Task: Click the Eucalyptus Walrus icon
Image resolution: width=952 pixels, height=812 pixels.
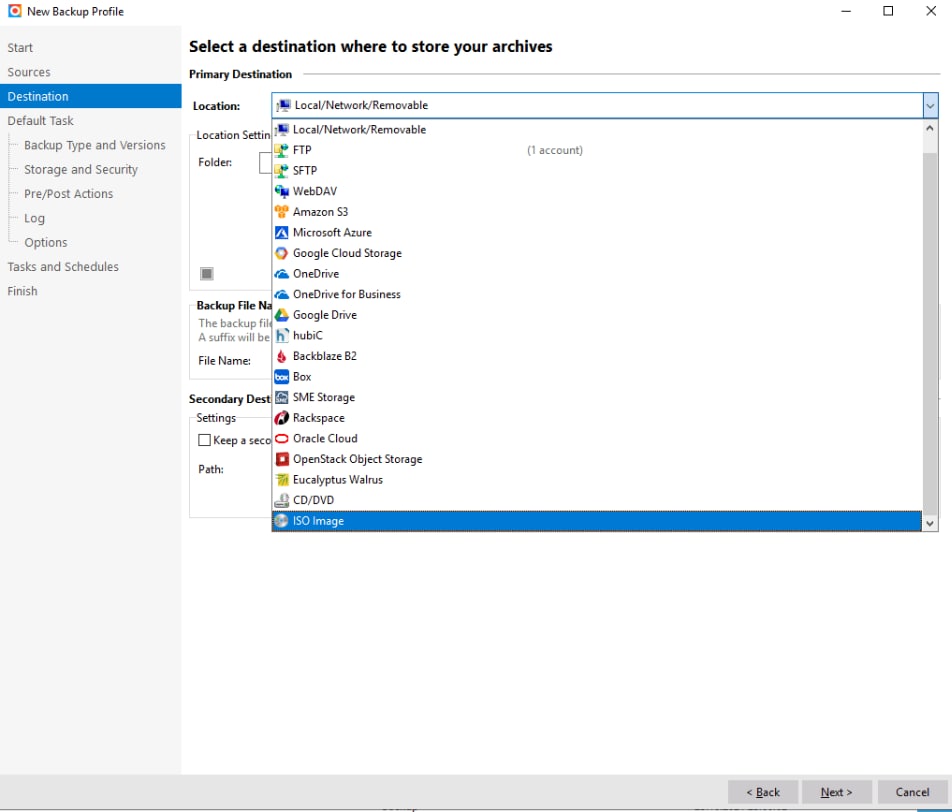Action: coord(282,480)
